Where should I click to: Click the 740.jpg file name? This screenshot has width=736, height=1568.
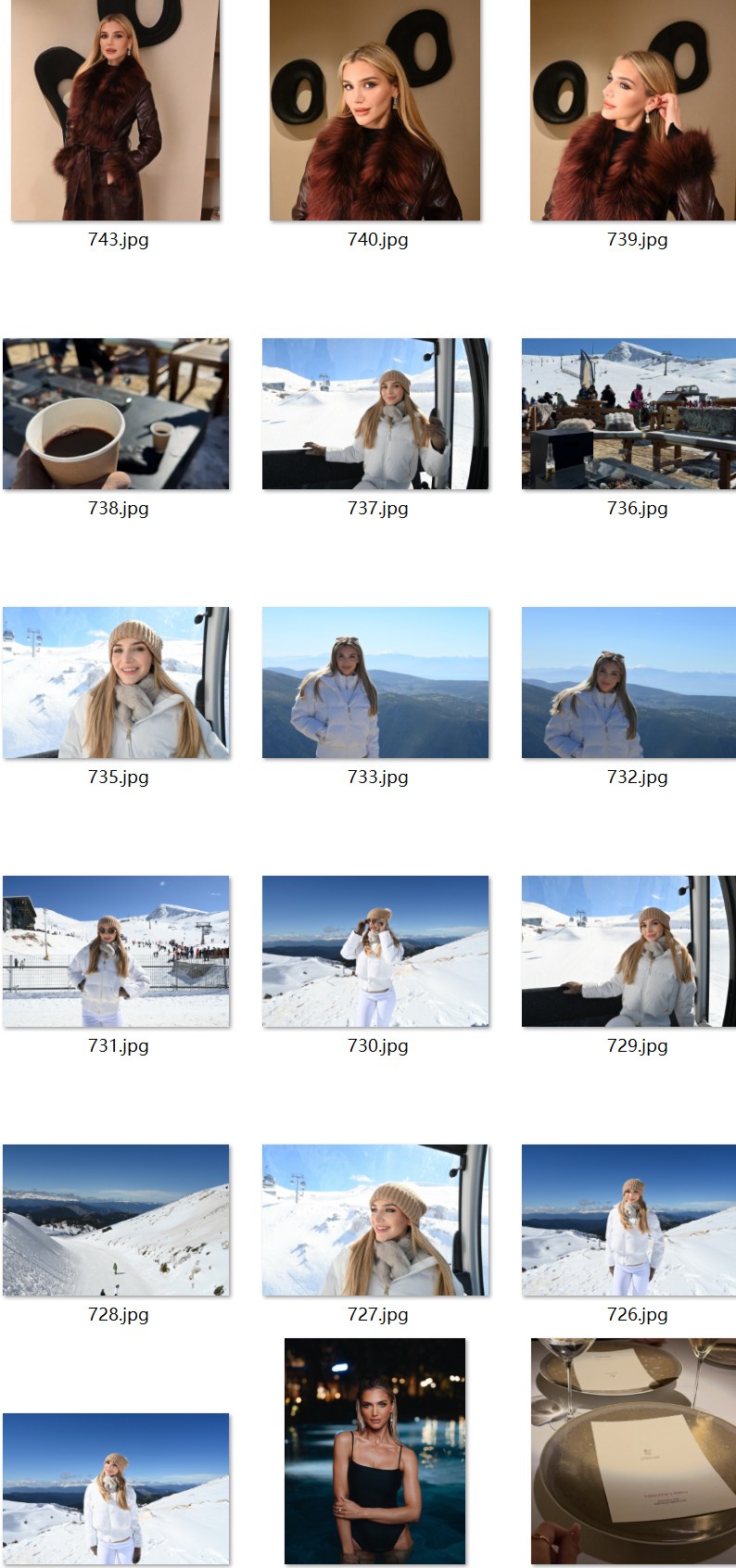pyautogui.click(x=377, y=239)
